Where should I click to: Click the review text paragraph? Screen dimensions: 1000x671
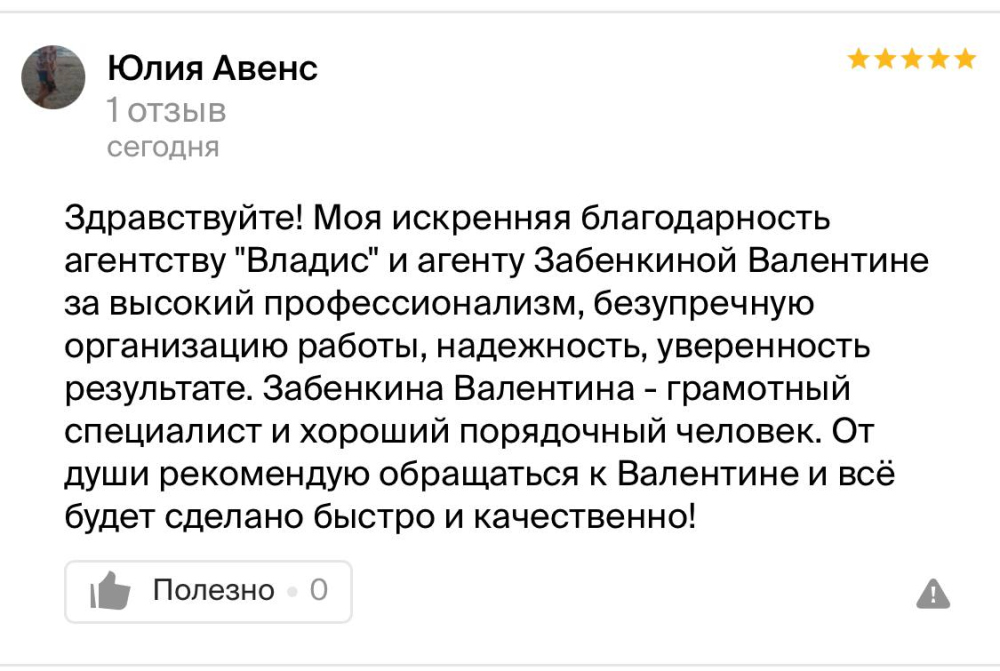point(496,367)
